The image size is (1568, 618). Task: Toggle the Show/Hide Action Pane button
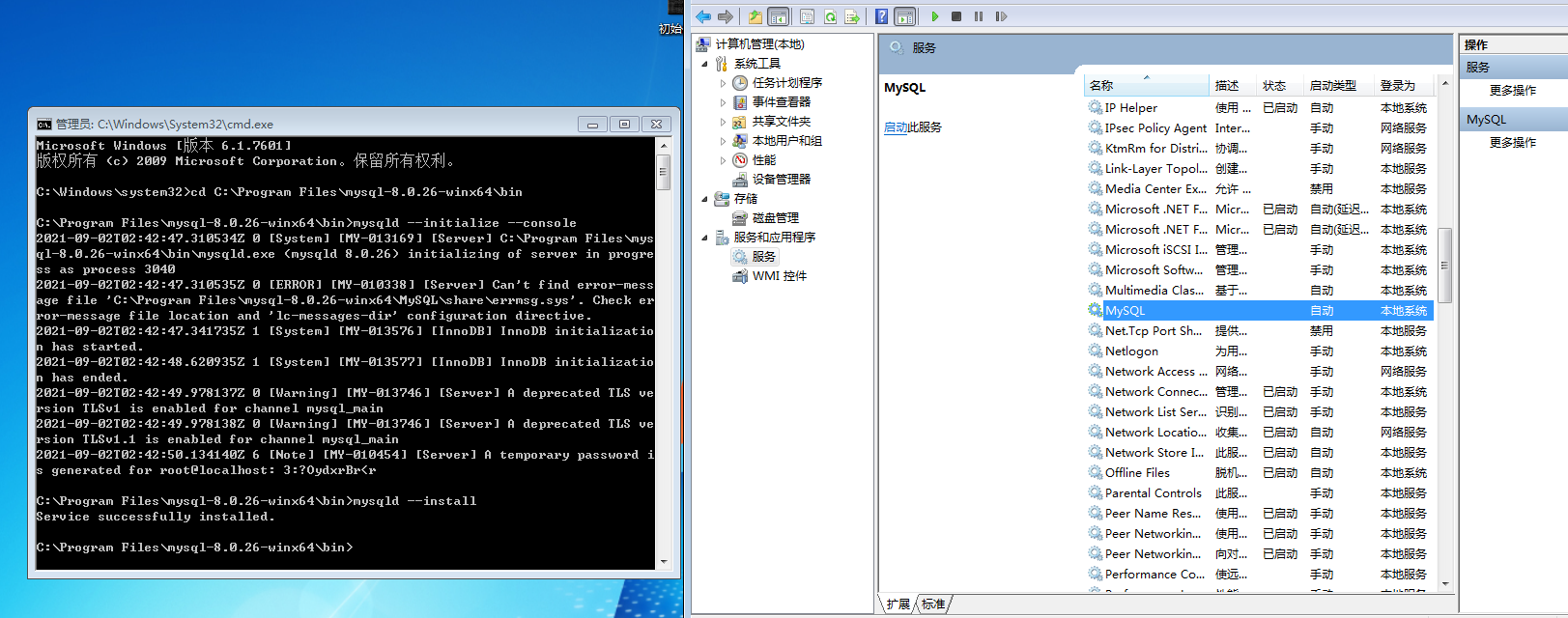[905, 16]
